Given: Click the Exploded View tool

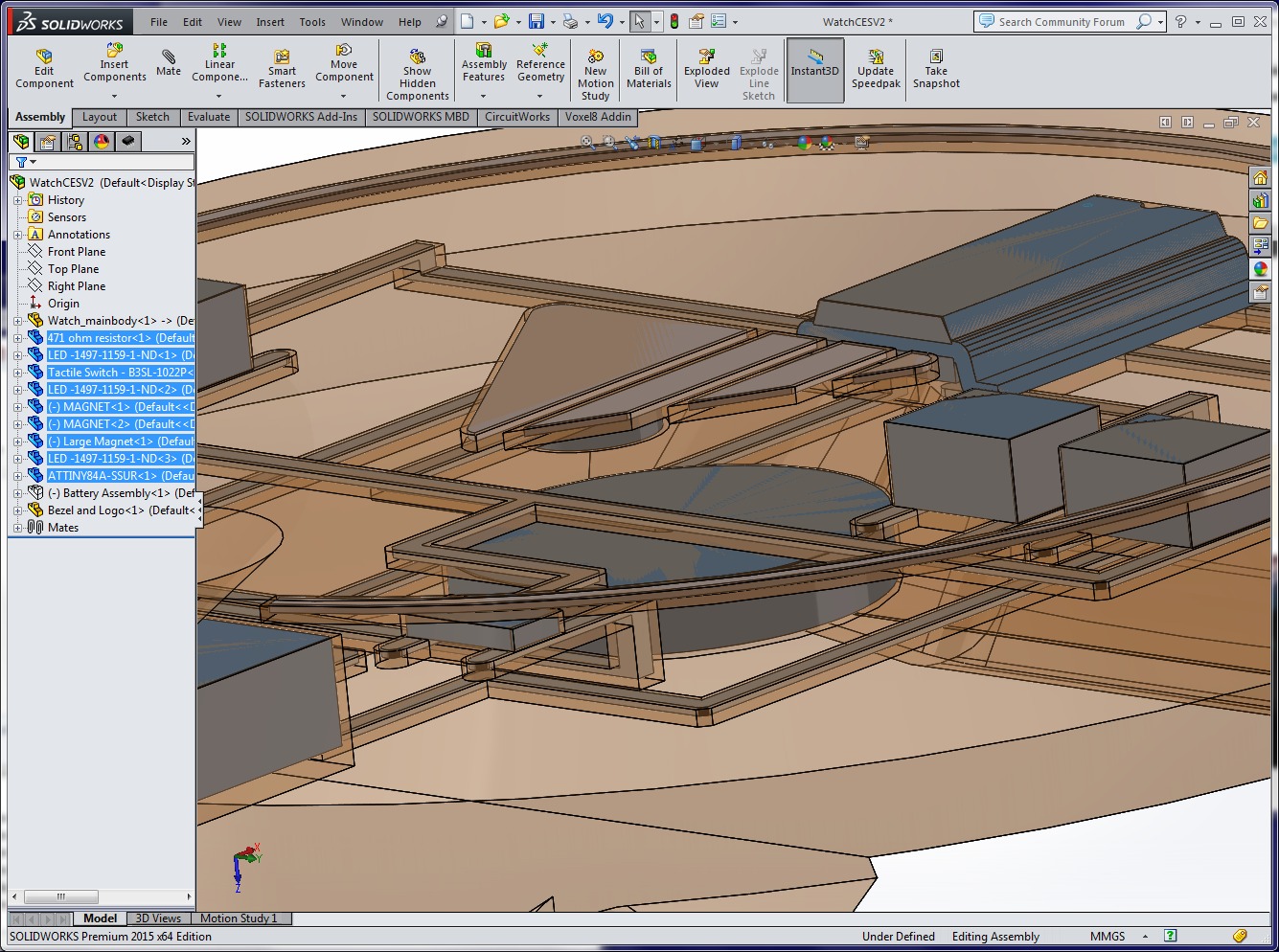Looking at the screenshot, I should point(706,70).
